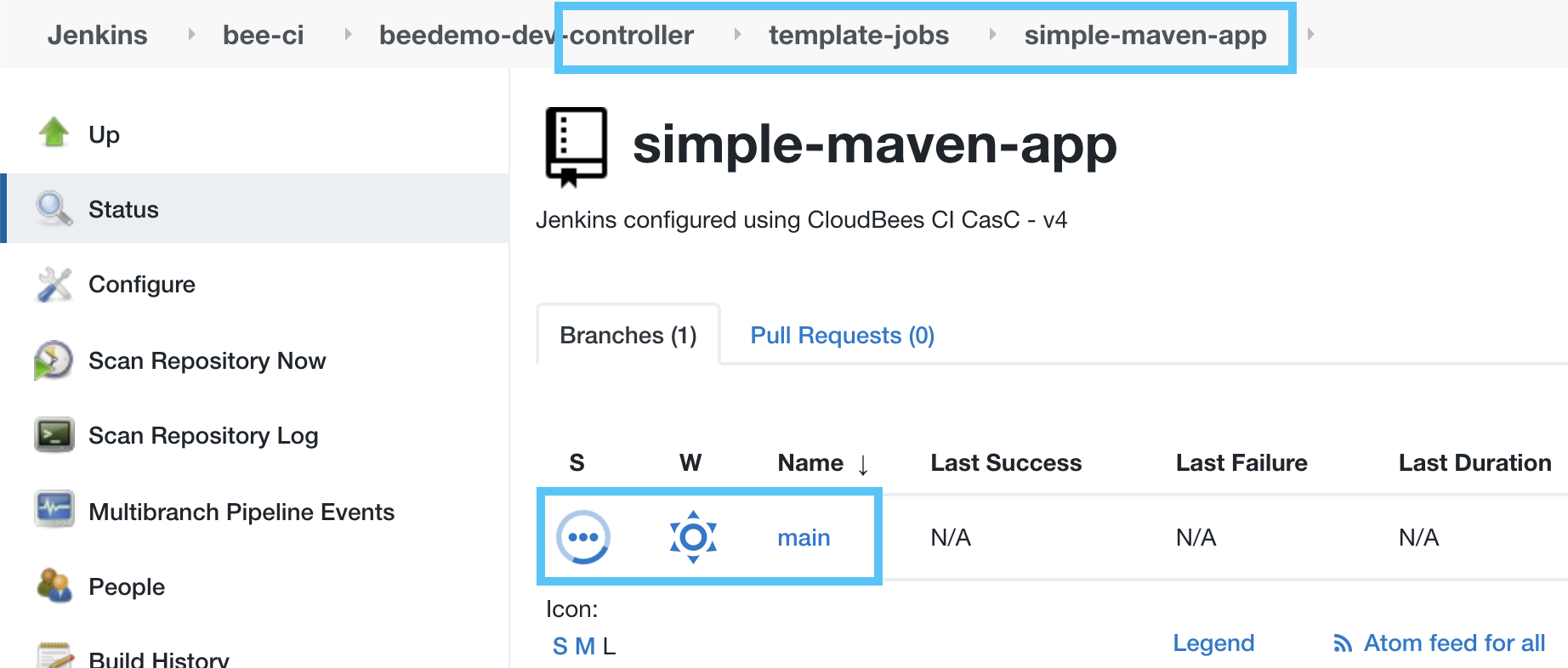Open the main branch link
This screenshot has height=668, width=1568.
pos(804,537)
